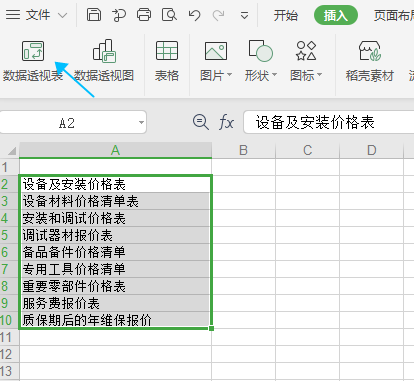Screen dimensions: 414x381
Task: Open 稻壳素材 resource library
Action: pos(370,61)
